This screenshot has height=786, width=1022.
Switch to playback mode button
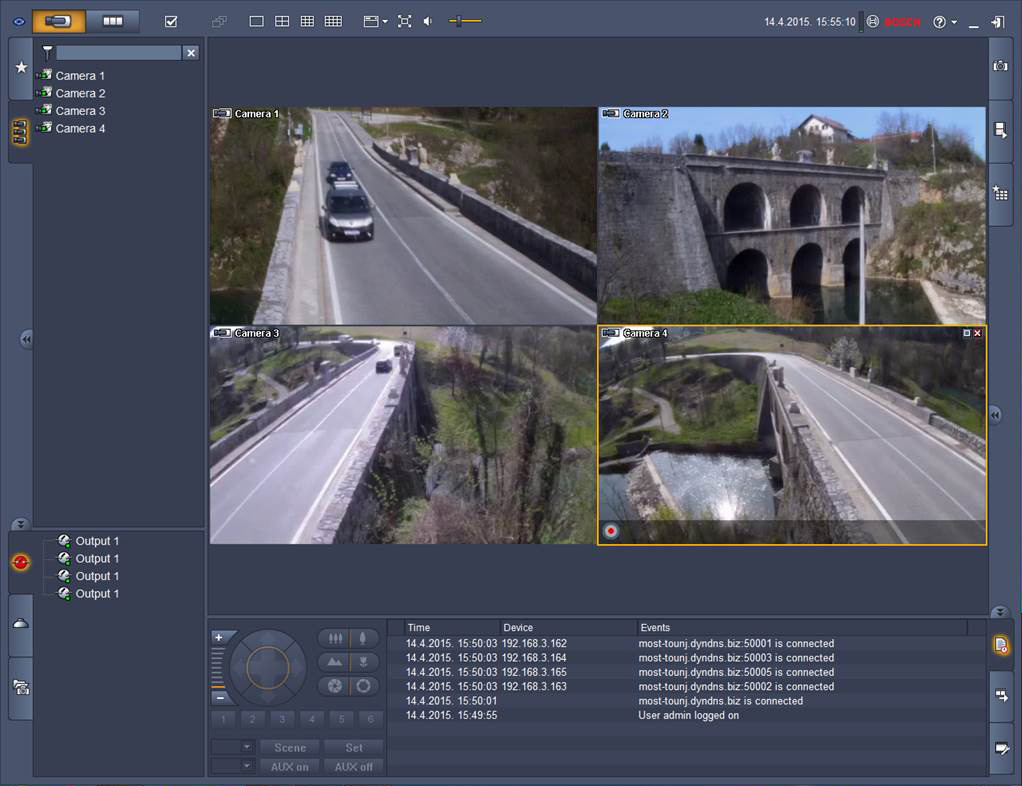(112, 21)
